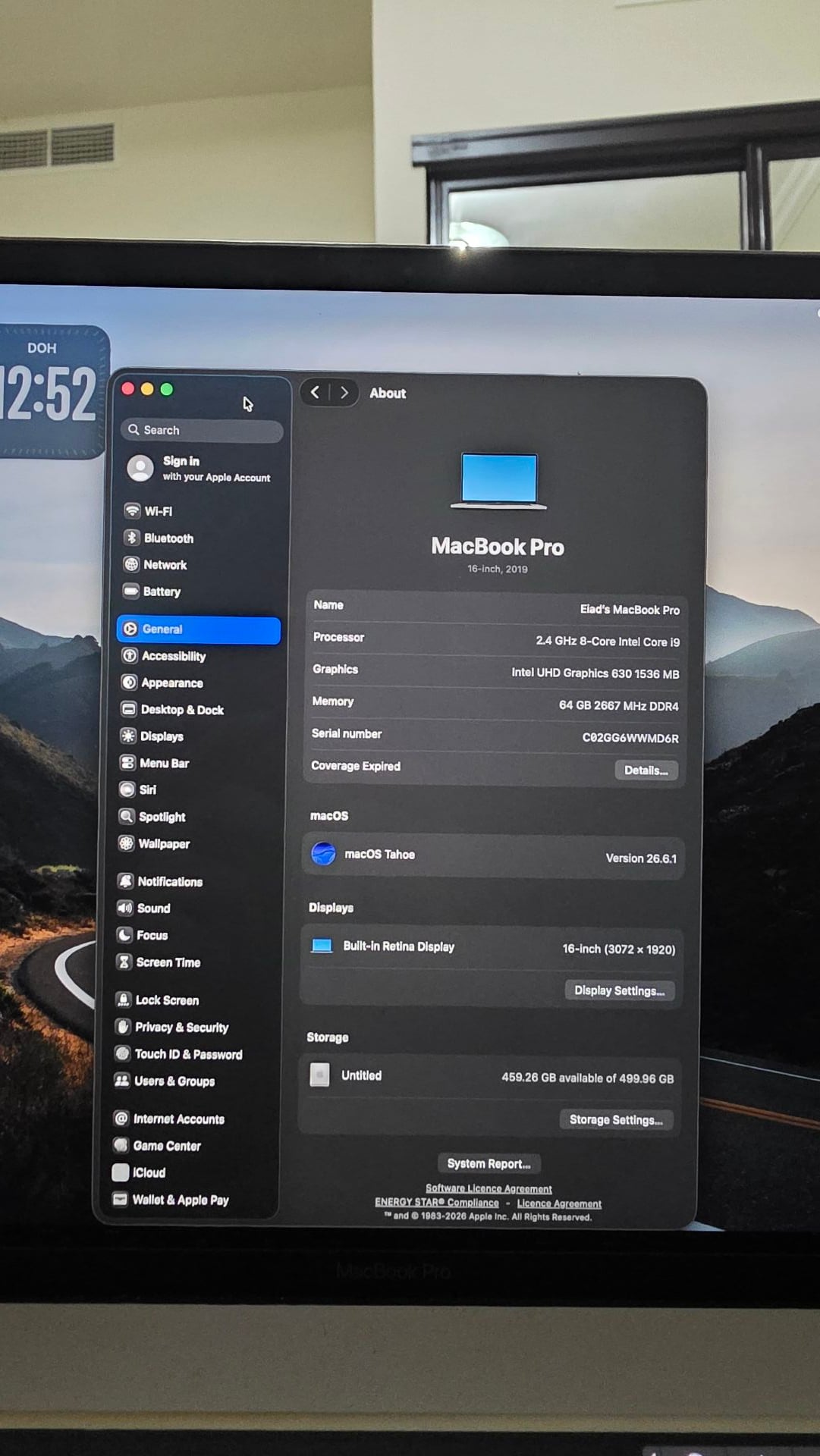Go back with the left chevron
Viewport: 820px width, 1456px height.
(x=316, y=392)
